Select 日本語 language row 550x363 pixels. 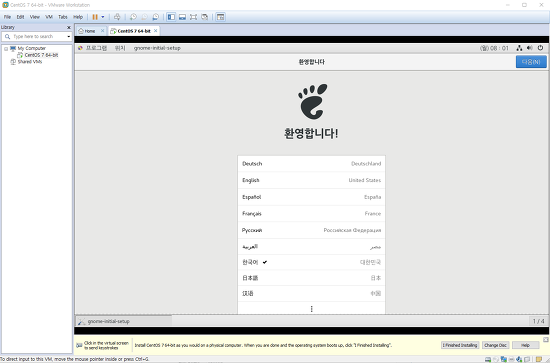[x=311, y=278]
